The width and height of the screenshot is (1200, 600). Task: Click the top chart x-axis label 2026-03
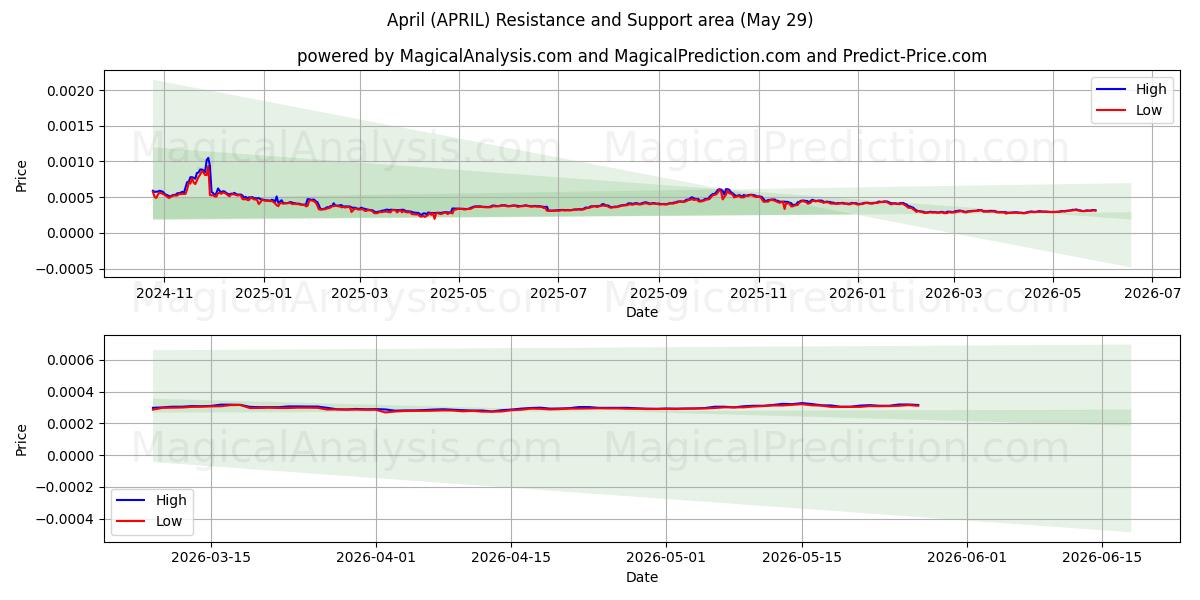click(x=953, y=295)
